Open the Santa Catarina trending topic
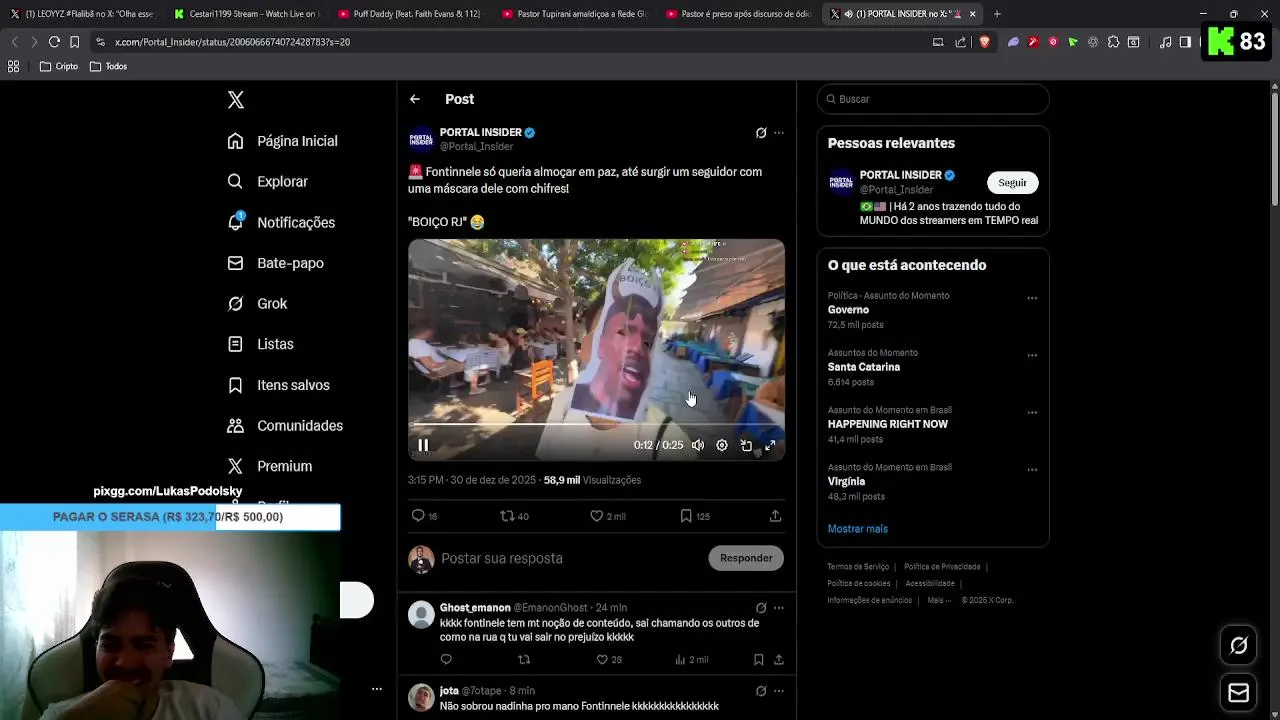 click(x=864, y=367)
